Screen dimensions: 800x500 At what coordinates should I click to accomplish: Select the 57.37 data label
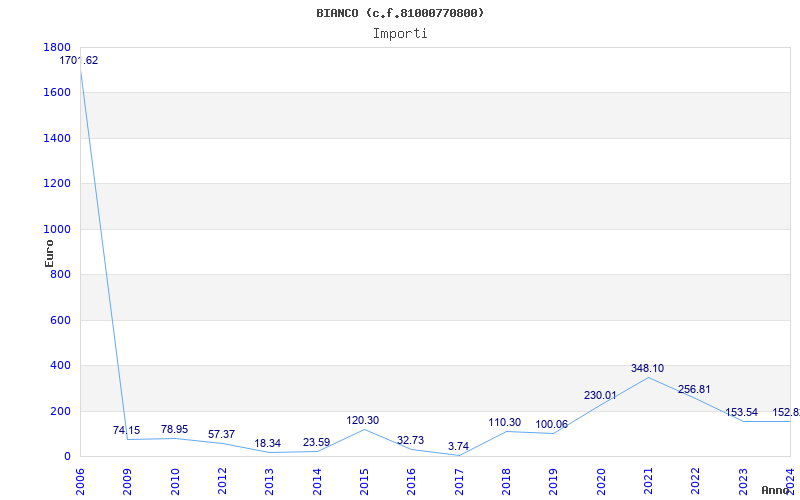tap(221, 434)
